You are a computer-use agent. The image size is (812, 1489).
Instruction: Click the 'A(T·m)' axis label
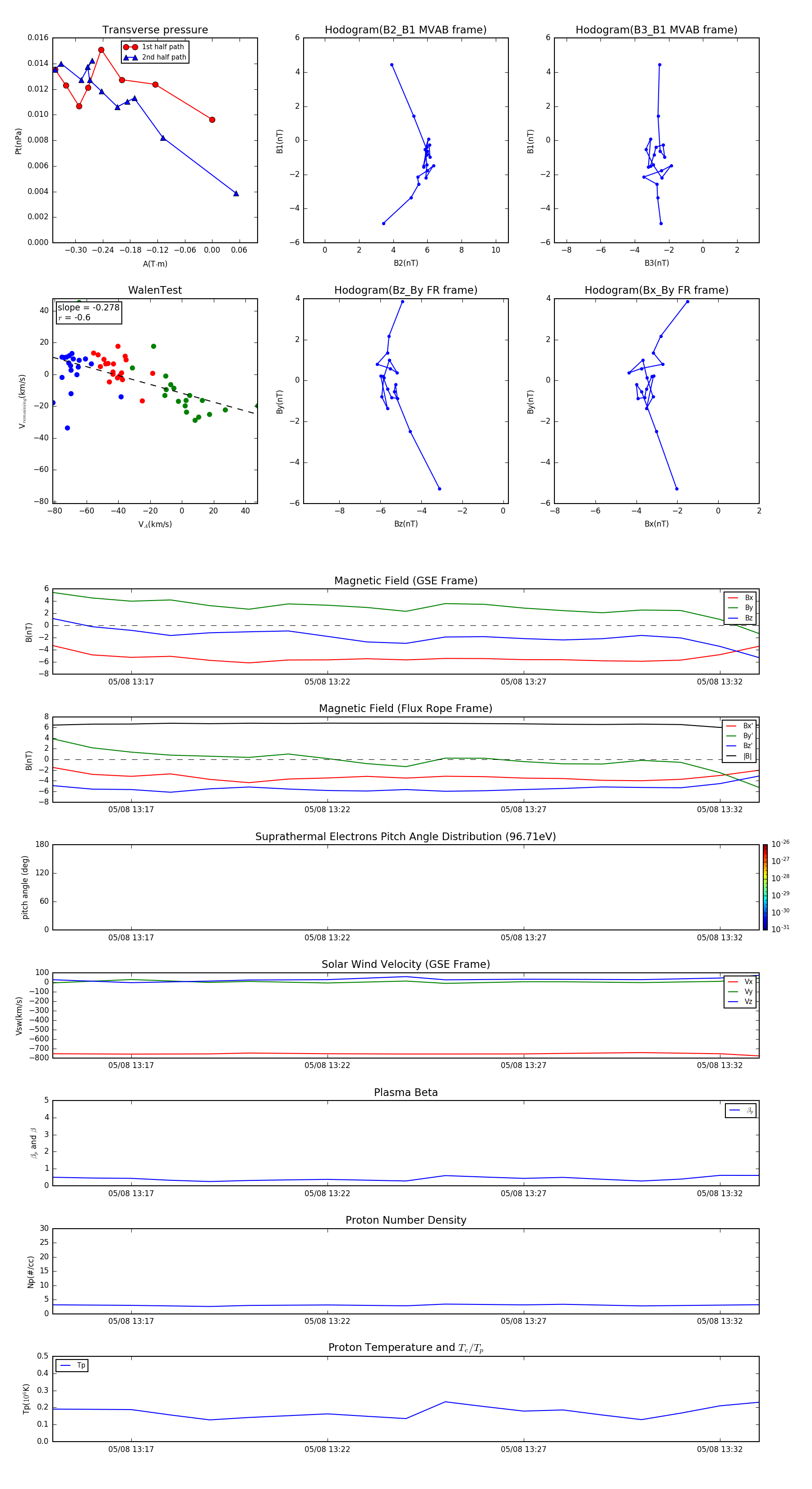(155, 264)
